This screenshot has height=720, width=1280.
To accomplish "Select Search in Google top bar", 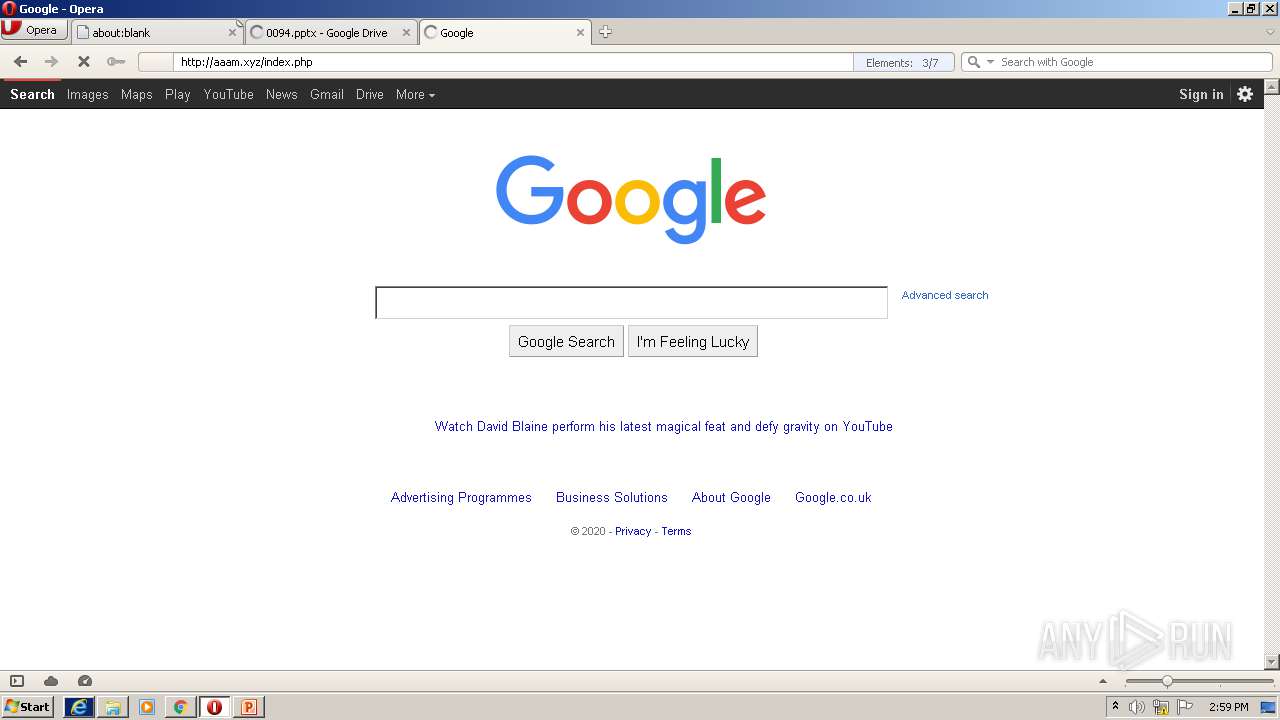I will point(32,94).
